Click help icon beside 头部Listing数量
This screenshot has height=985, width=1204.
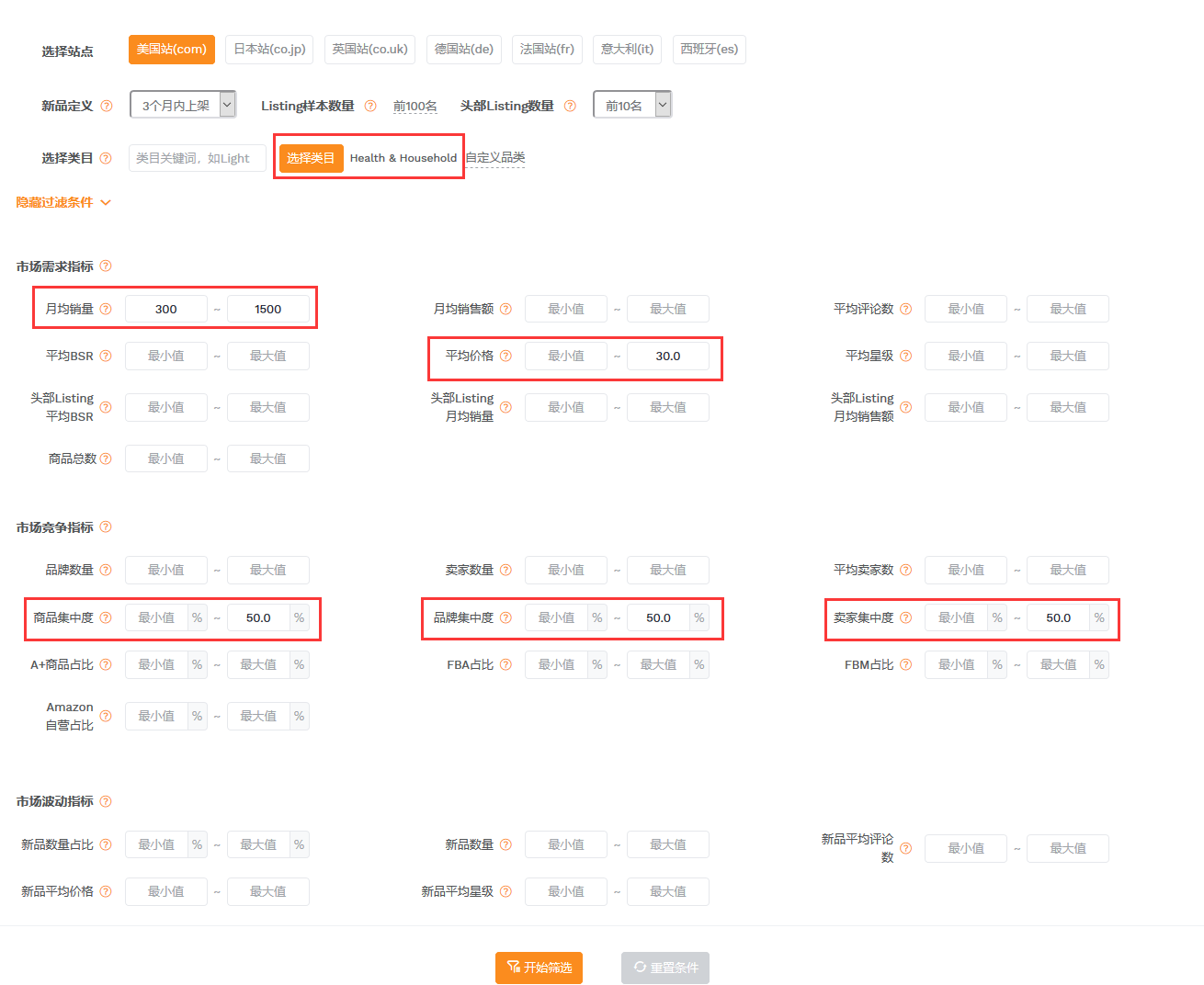[x=570, y=106]
